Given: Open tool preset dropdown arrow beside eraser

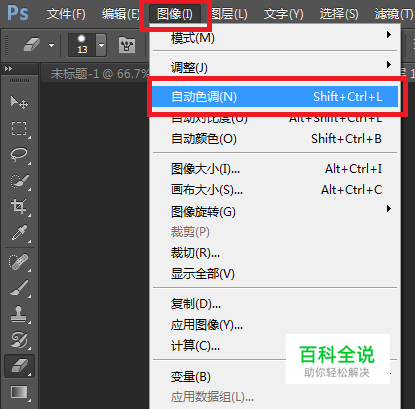Looking at the screenshot, I should [51, 45].
